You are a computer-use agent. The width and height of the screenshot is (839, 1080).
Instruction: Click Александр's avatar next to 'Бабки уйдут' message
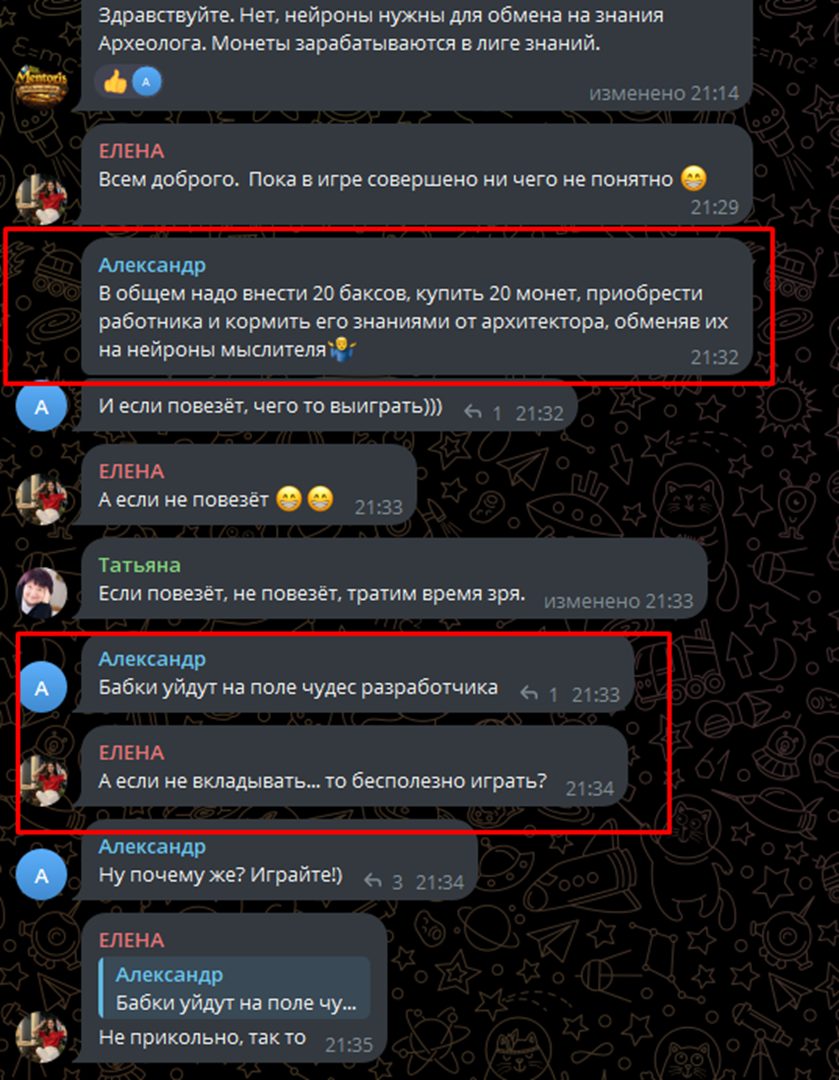tap(41, 687)
